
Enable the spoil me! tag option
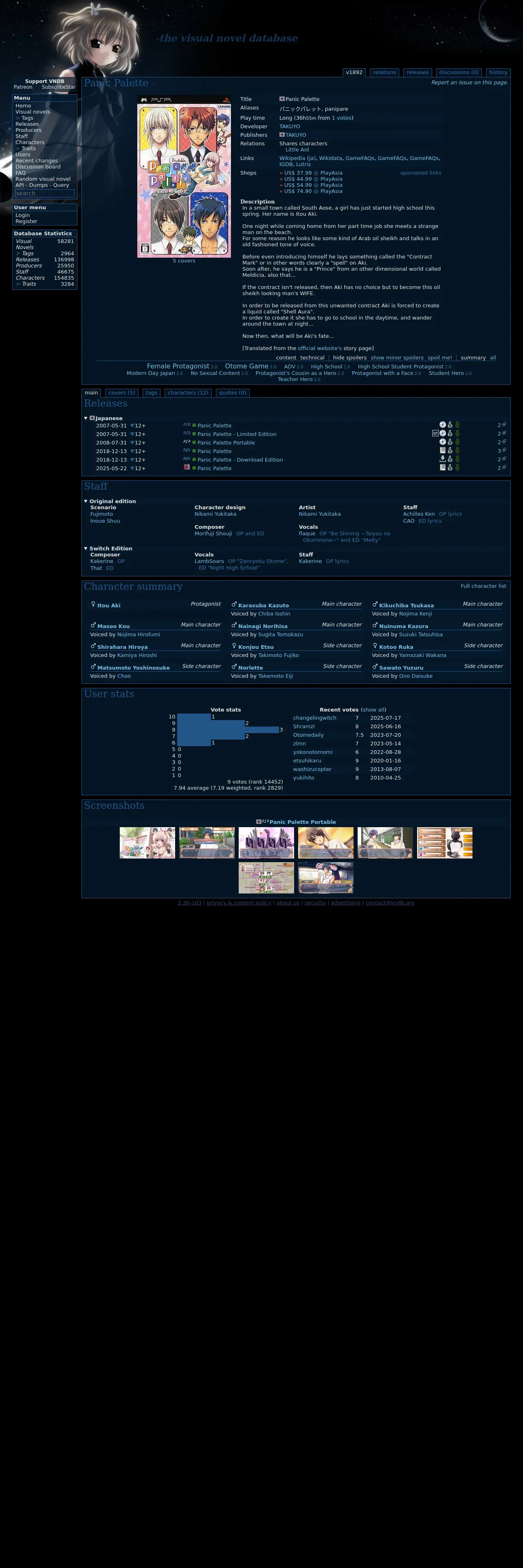[x=439, y=357]
